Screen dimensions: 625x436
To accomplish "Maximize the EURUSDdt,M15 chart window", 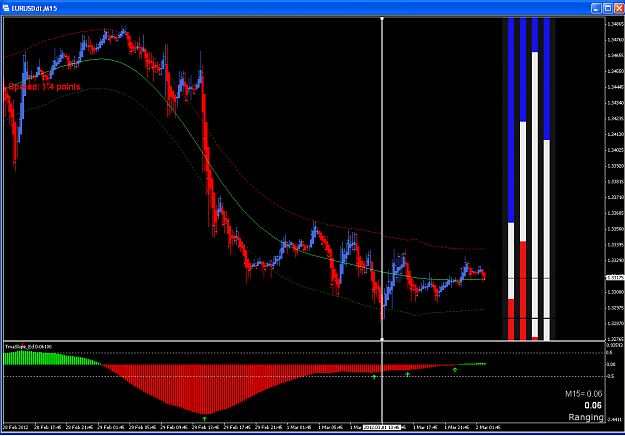I will (607, 8).
